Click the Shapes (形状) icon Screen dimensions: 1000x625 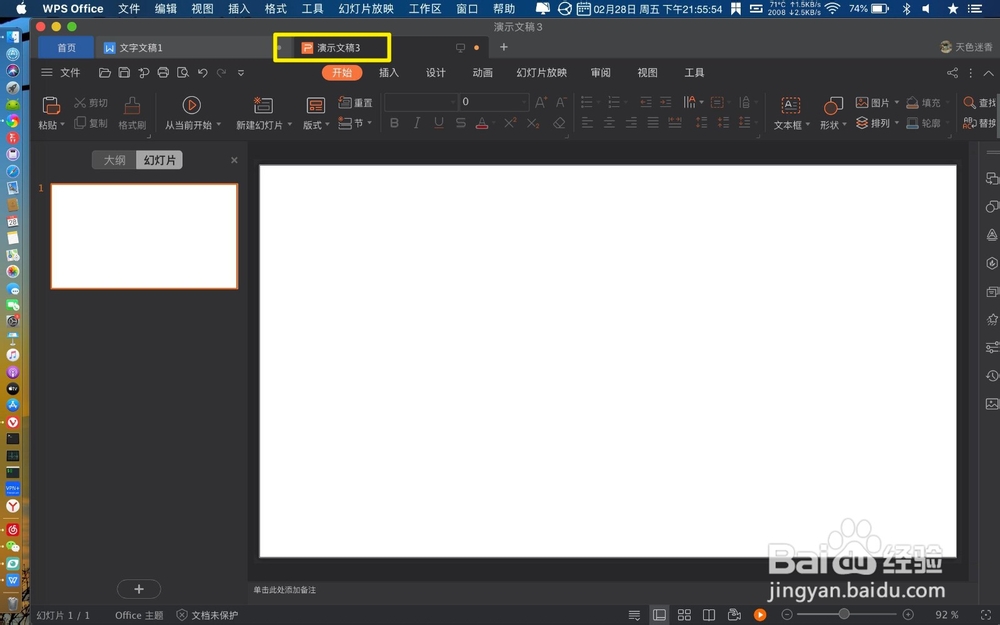coord(833,105)
